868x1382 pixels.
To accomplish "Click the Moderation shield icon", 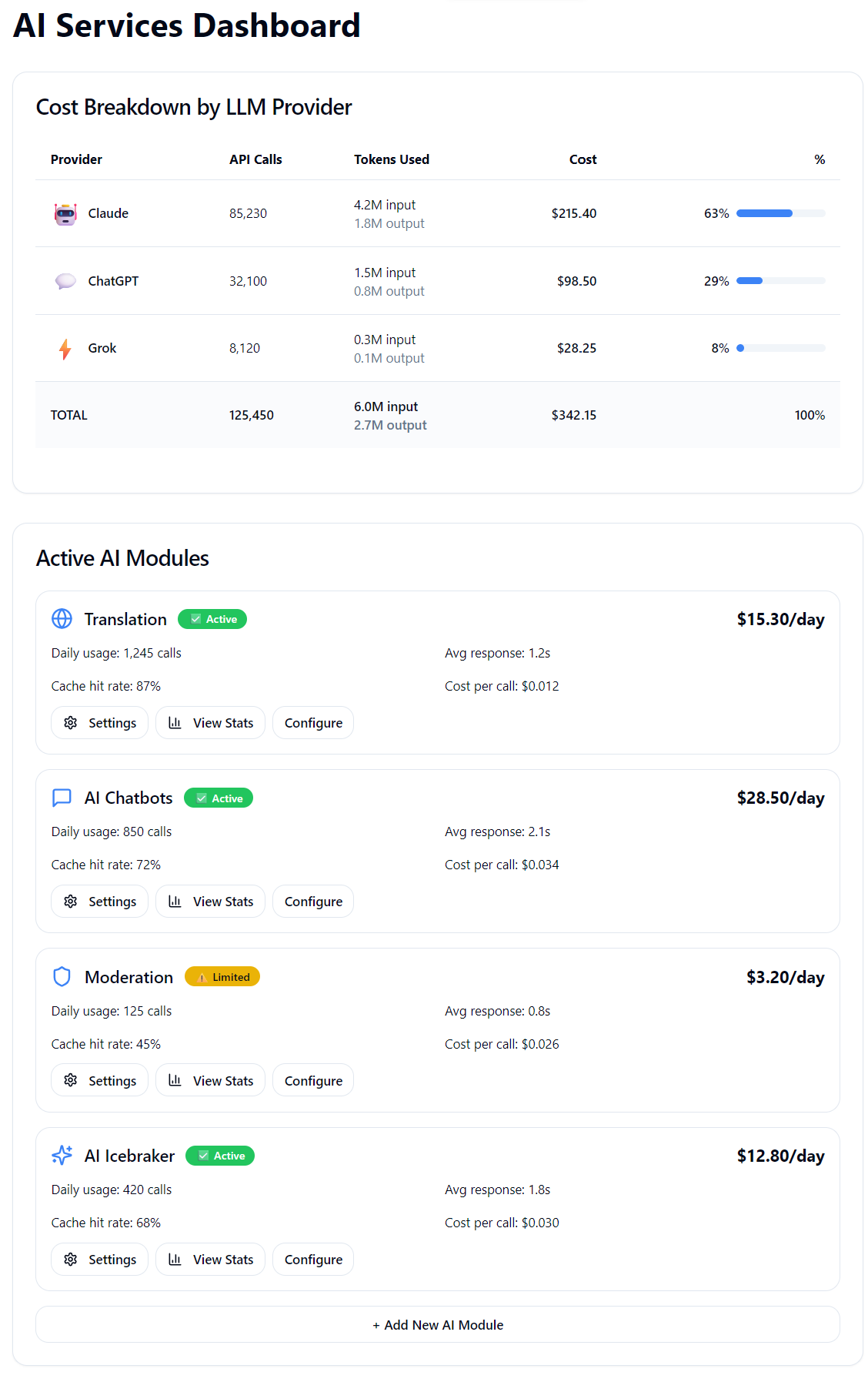I will [62, 977].
